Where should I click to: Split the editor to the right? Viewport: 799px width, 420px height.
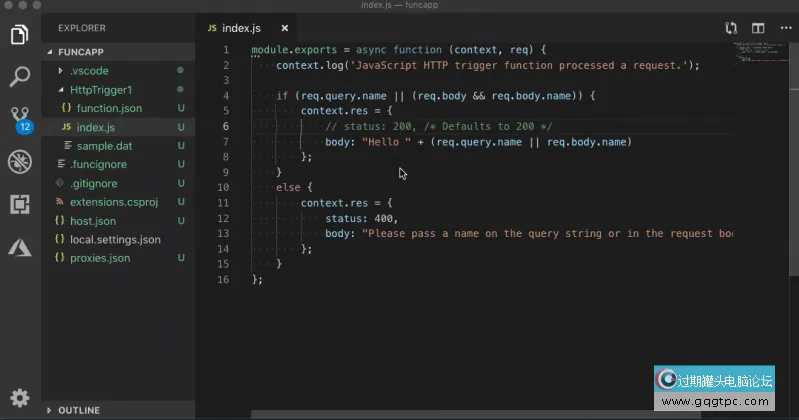pos(758,28)
